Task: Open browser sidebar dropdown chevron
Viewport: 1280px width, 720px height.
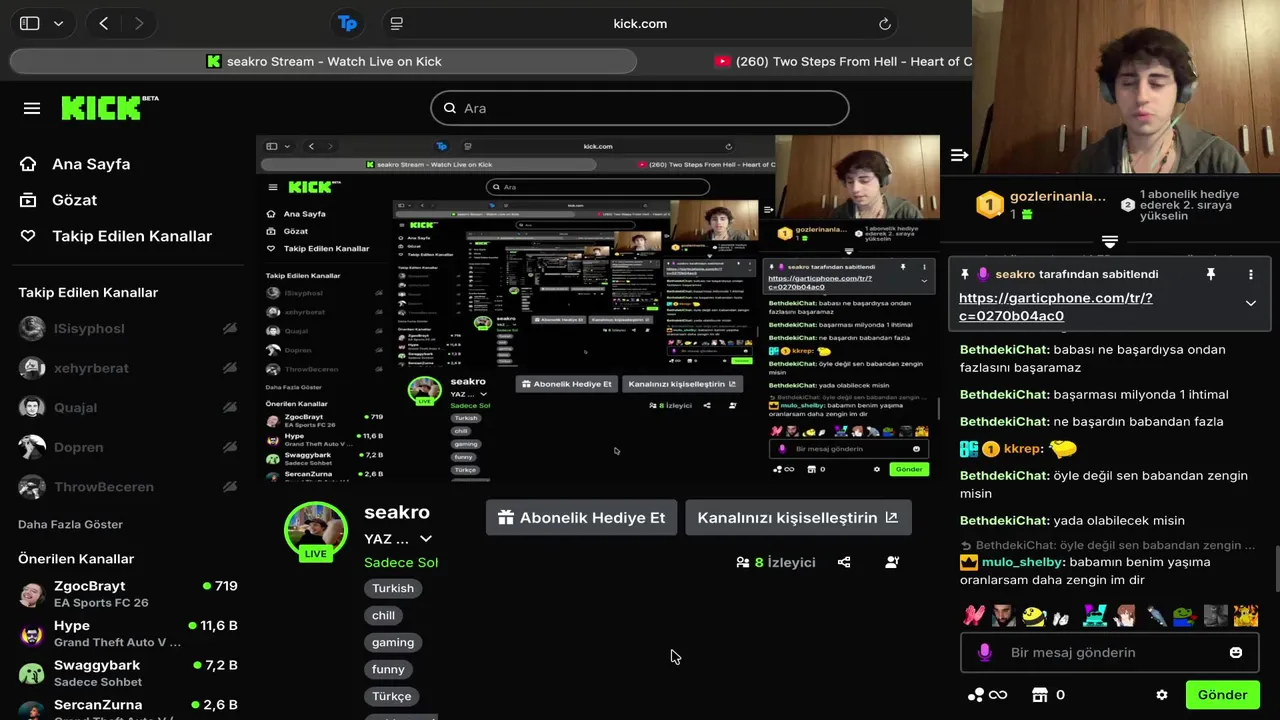Action: pyautogui.click(x=58, y=23)
